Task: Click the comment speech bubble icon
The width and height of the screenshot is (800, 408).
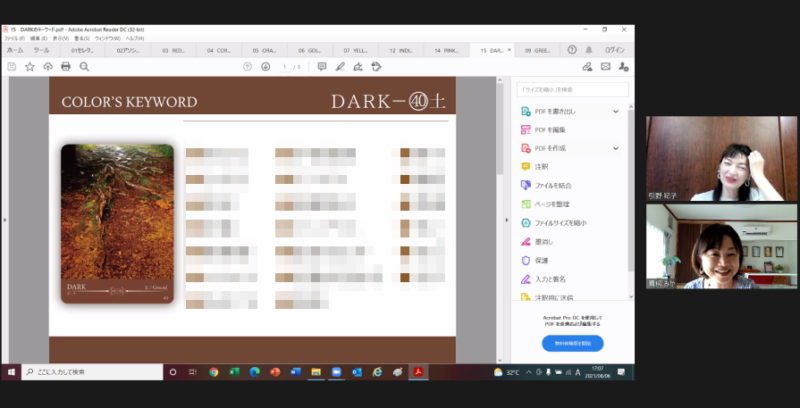Action: pyautogui.click(x=322, y=67)
